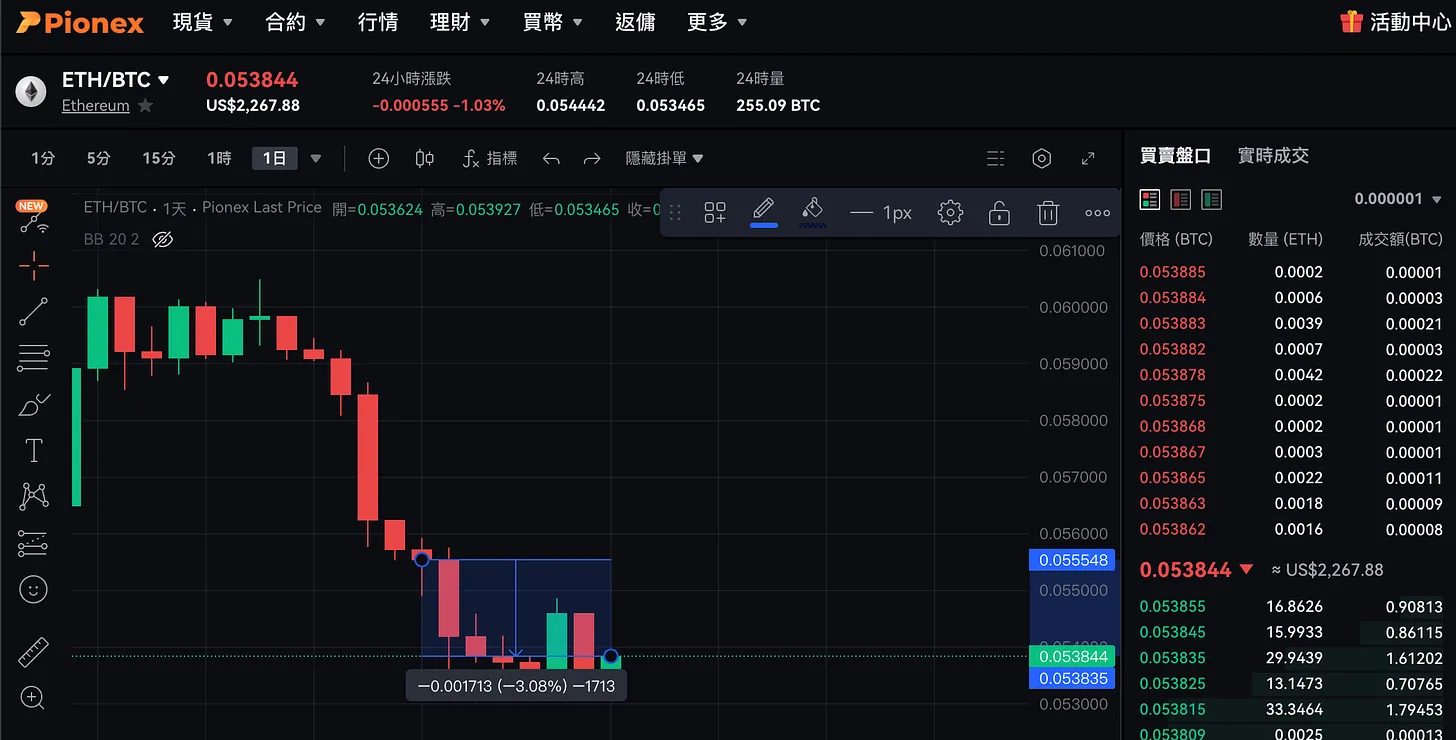The width and height of the screenshot is (1456, 740).
Task: Select the trend line drawing tool
Action: coord(33,311)
